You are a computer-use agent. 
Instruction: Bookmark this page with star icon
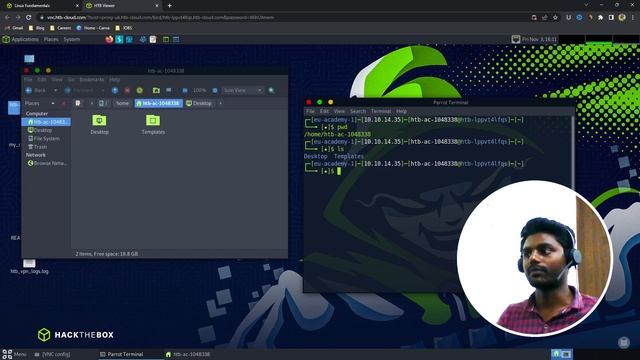tap(555, 18)
